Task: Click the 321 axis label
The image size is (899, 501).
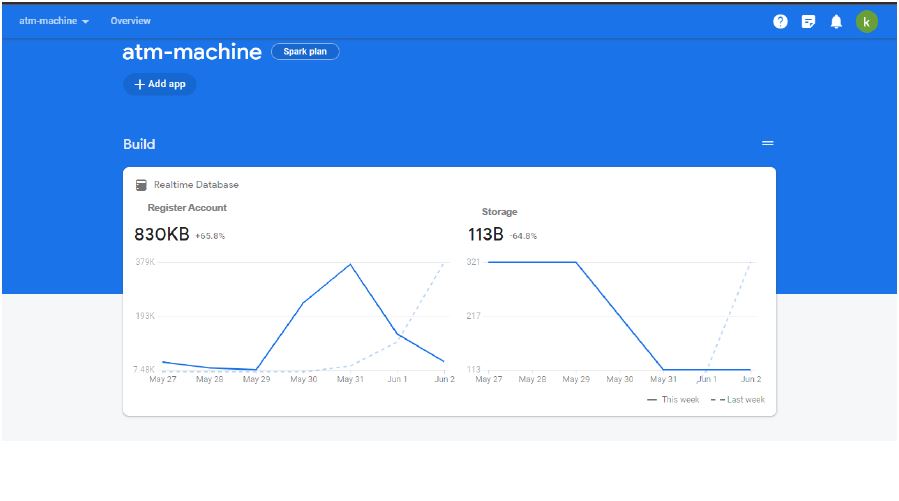Action: pos(473,262)
